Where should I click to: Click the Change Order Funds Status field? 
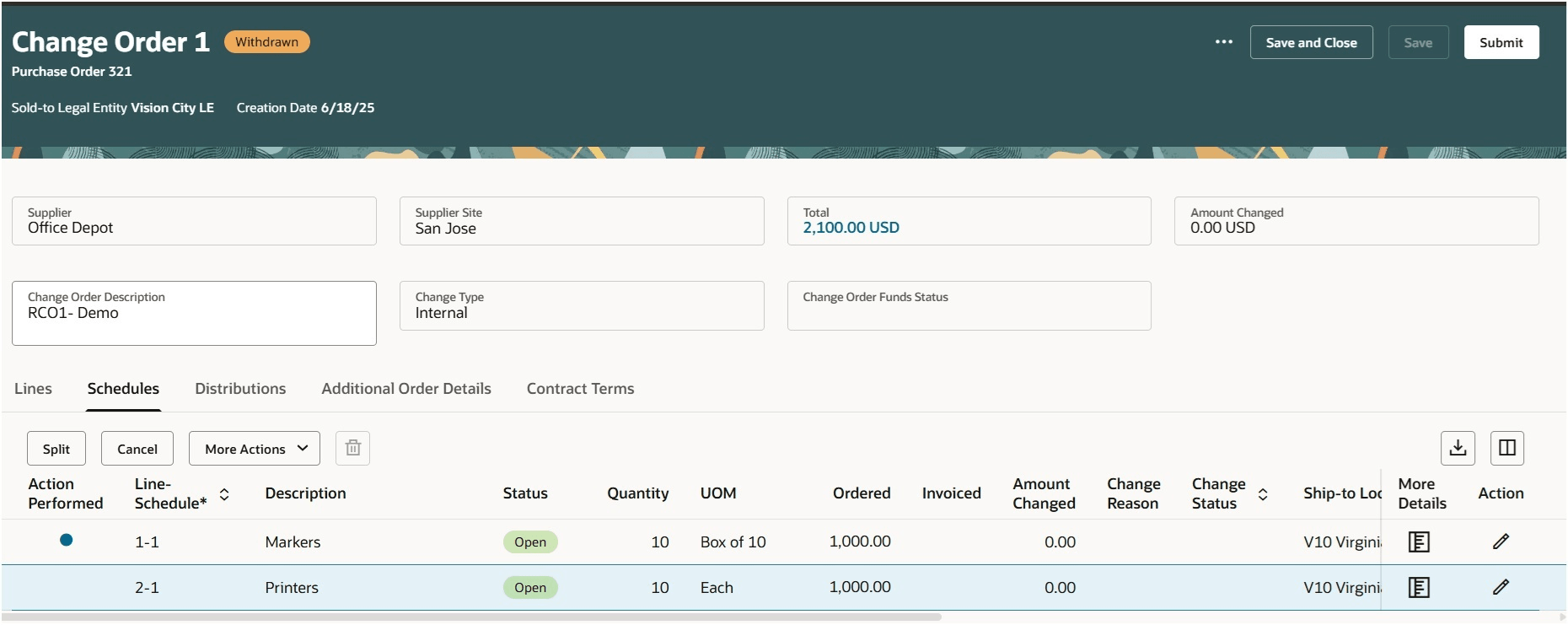tap(969, 305)
